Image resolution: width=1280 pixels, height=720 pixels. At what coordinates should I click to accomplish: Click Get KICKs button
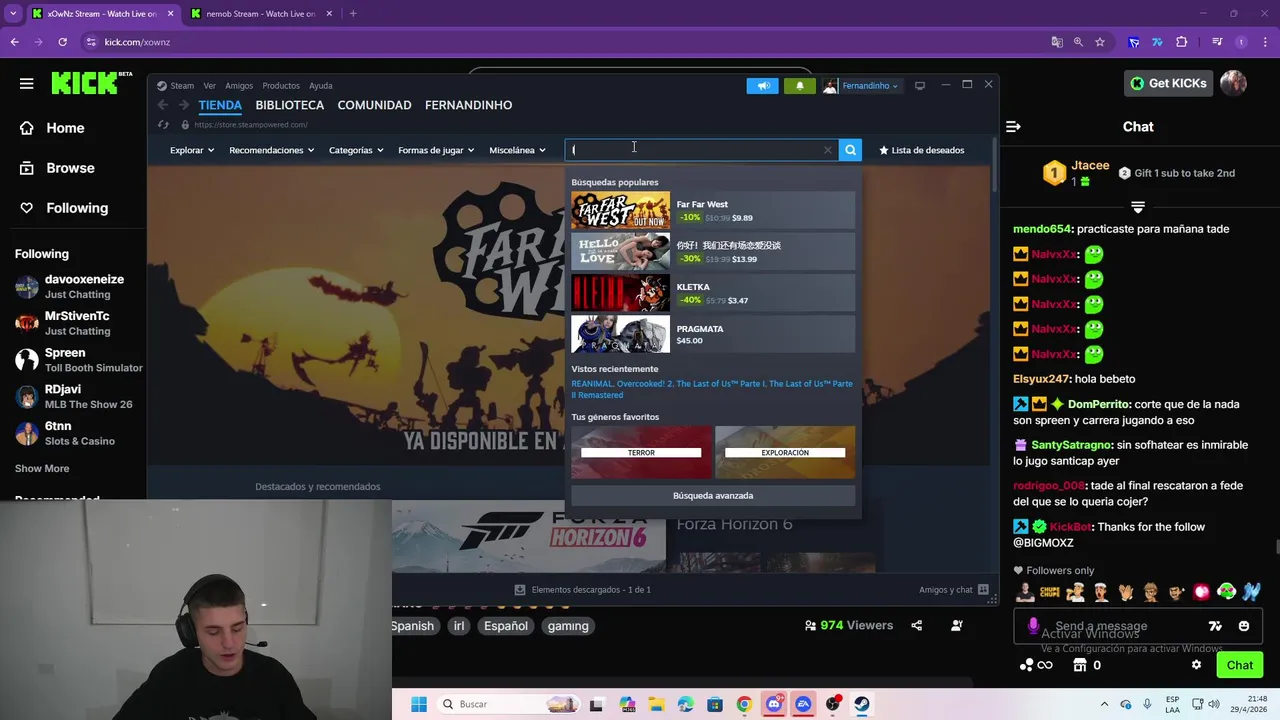click(1169, 83)
